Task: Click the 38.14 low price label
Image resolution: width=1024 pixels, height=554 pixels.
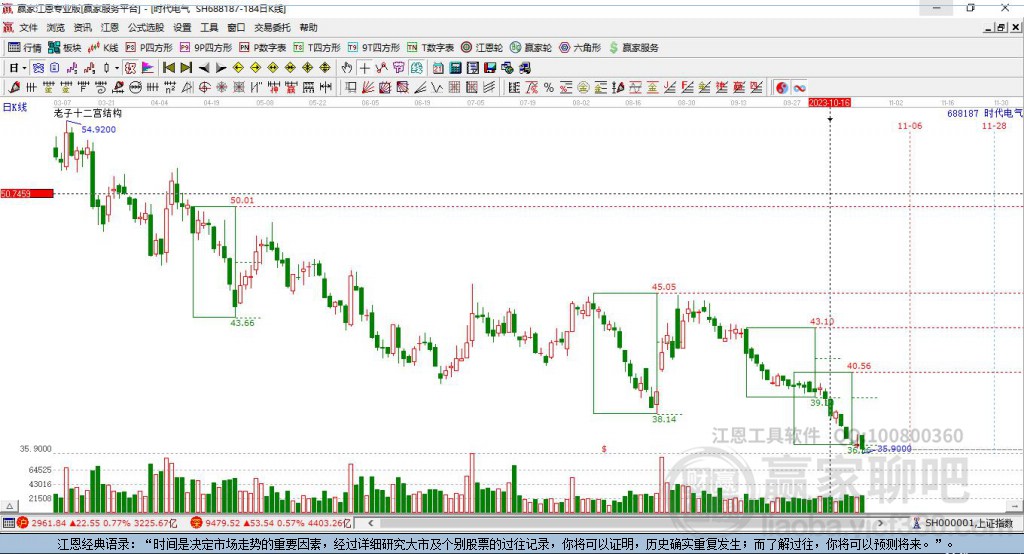Action: coord(664,419)
